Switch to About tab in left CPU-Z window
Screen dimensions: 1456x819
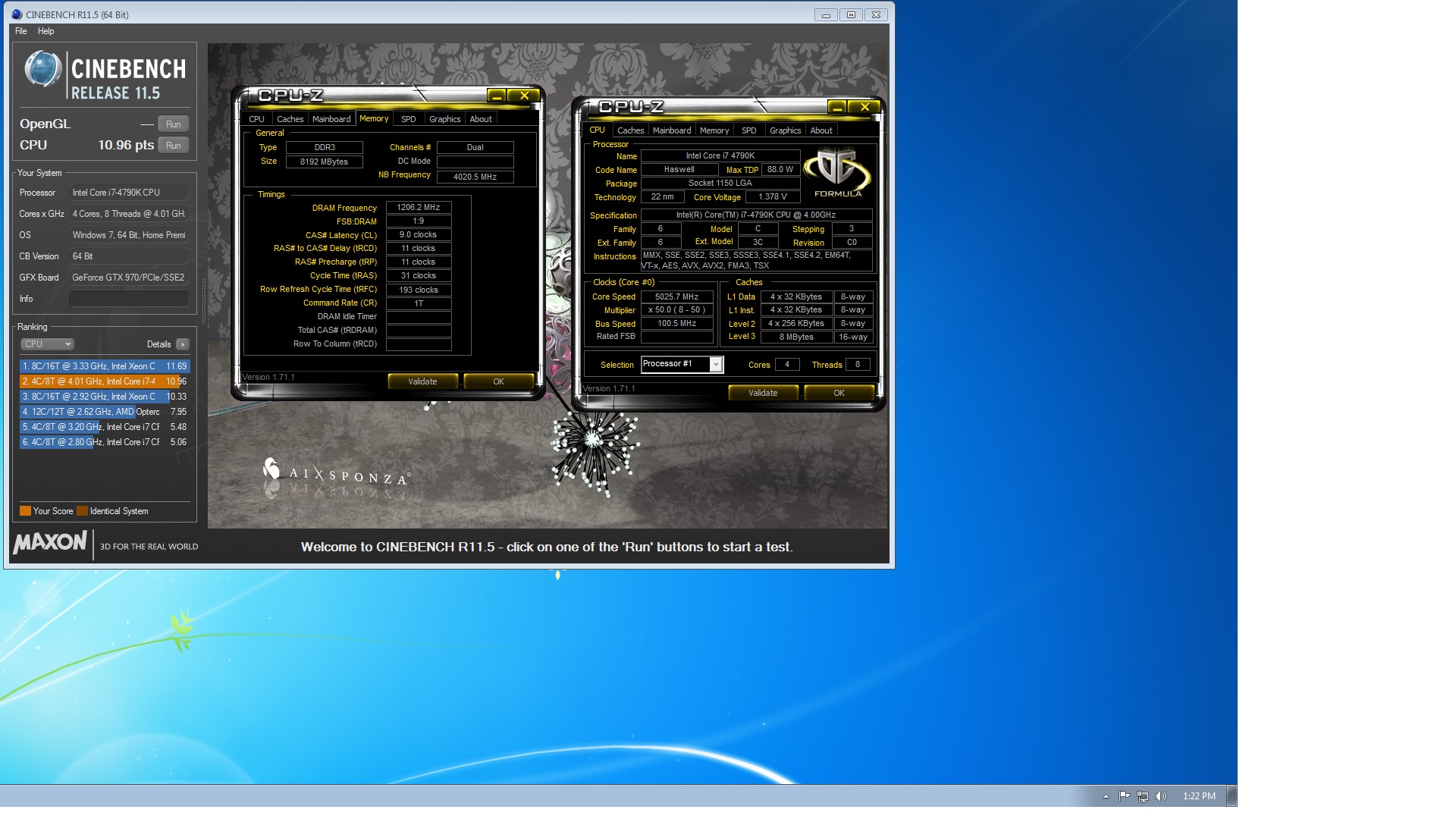(x=481, y=119)
